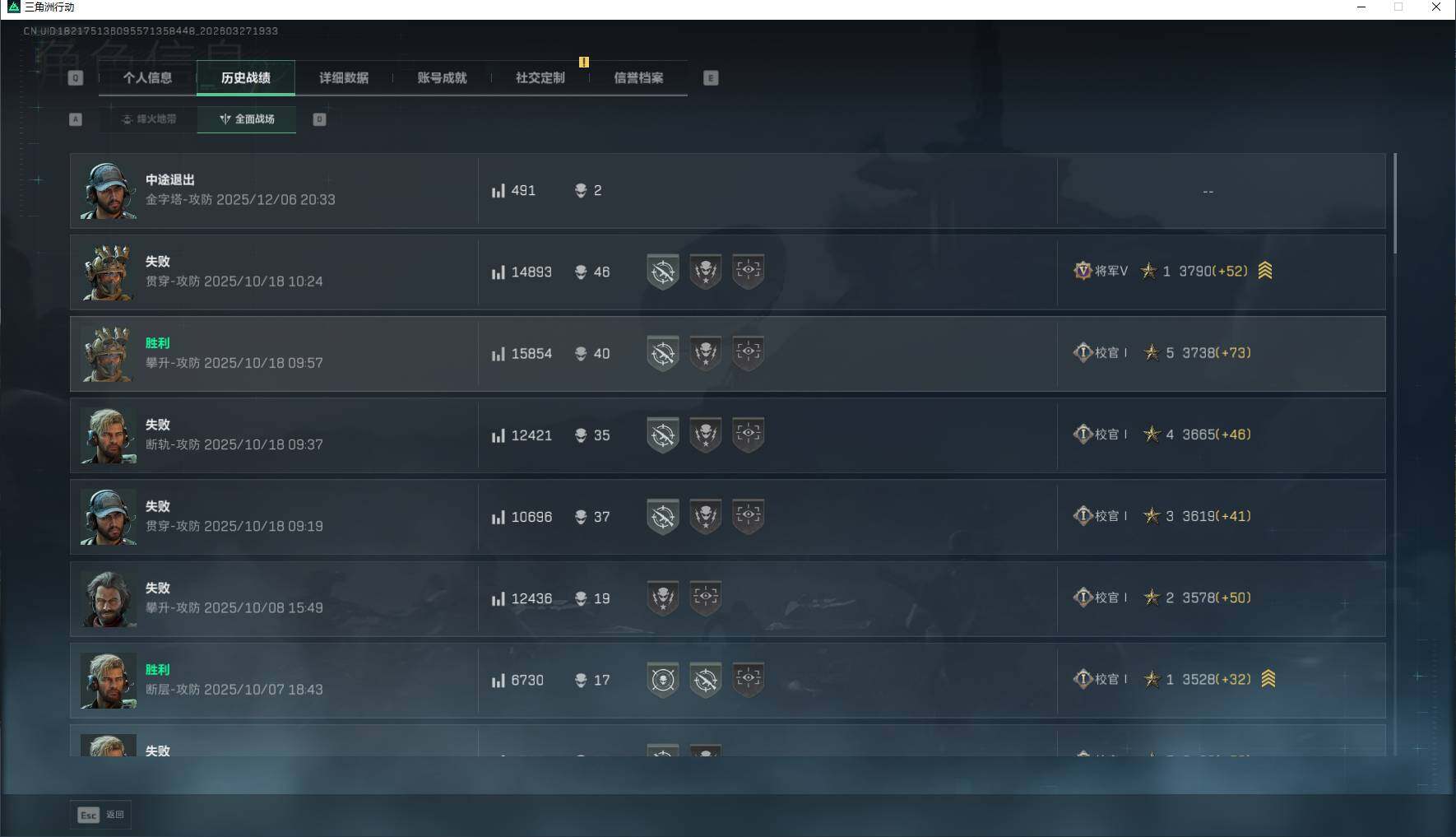Click the first medal badge in 14893 score row
This screenshot has height=837, width=1456.
(x=663, y=272)
